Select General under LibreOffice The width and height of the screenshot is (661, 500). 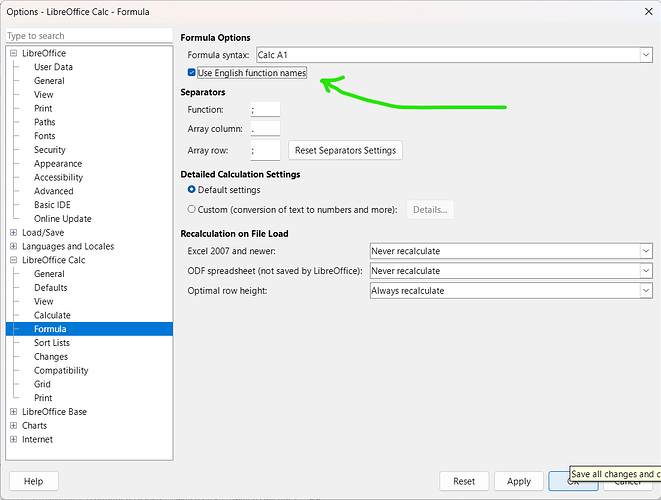(x=49, y=81)
